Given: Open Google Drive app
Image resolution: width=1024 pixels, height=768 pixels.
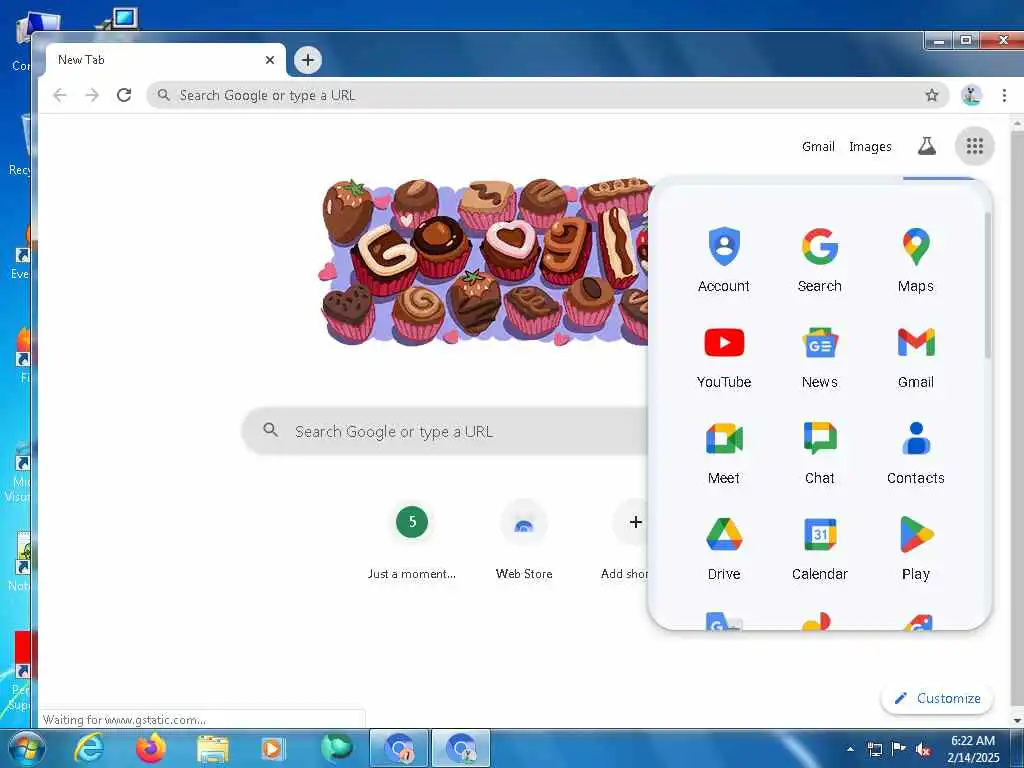Looking at the screenshot, I should click(724, 549).
